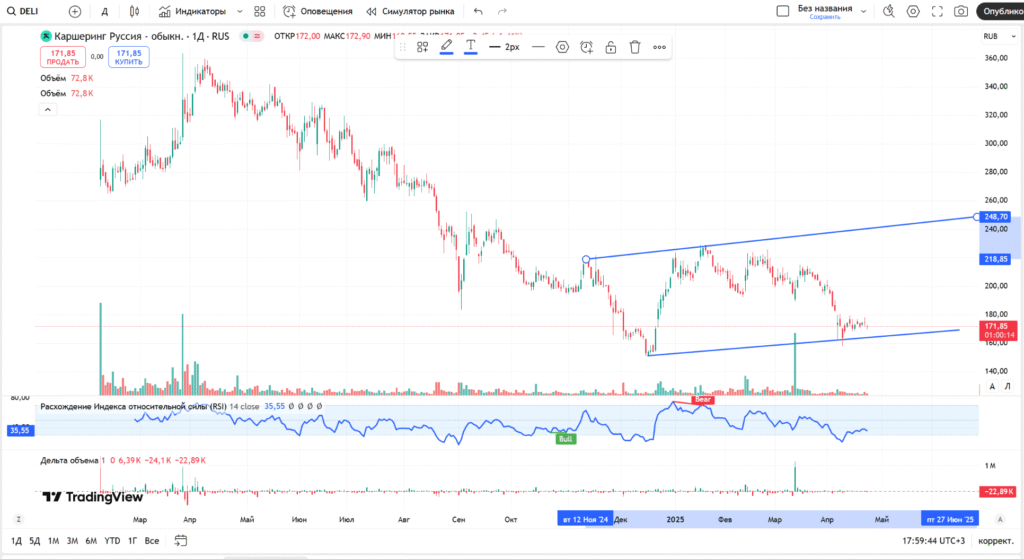The height and width of the screenshot is (559, 1024).
Task: Click price label 218,85 on scale
Action: point(995,259)
